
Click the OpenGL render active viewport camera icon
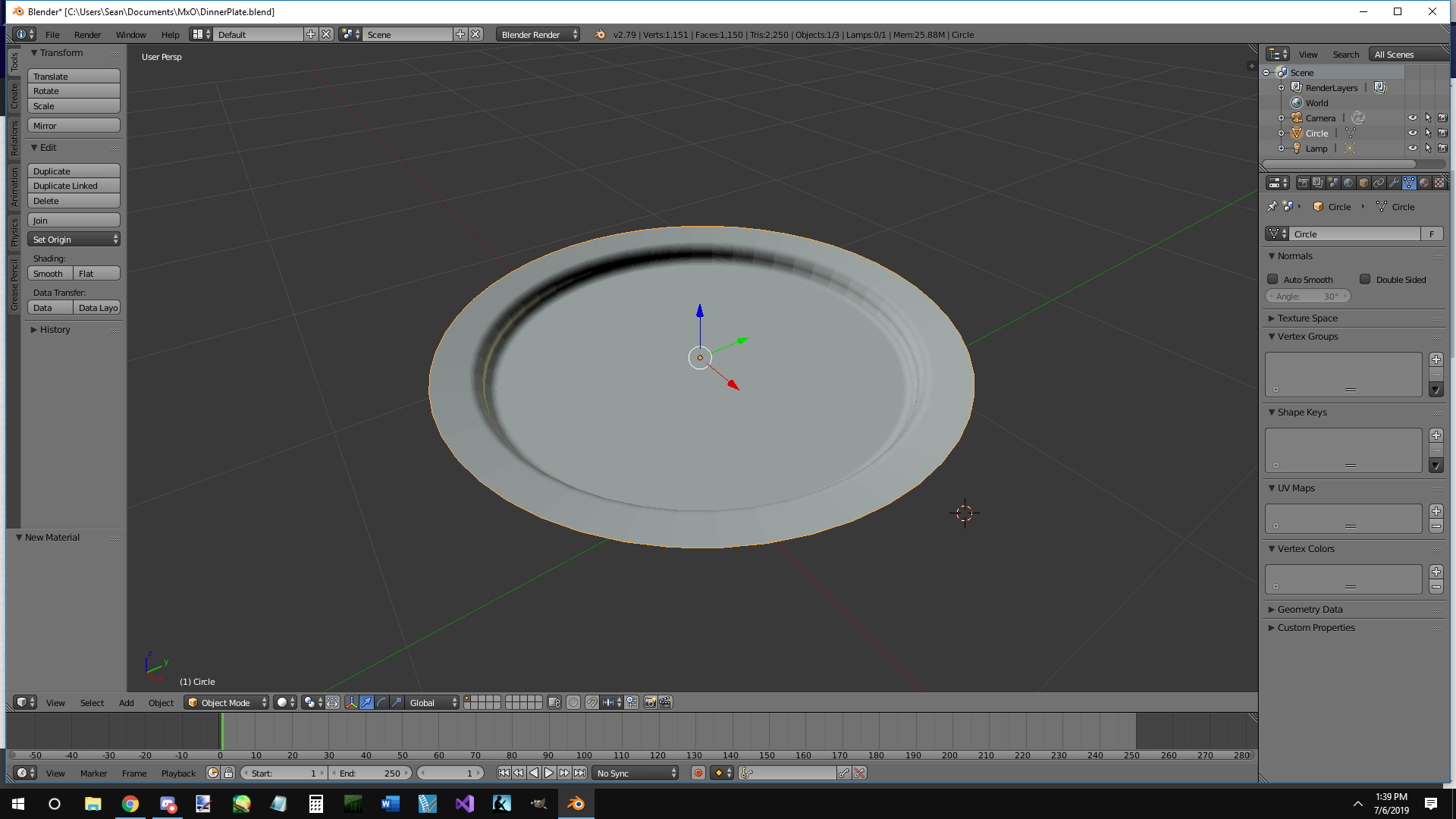[650, 702]
